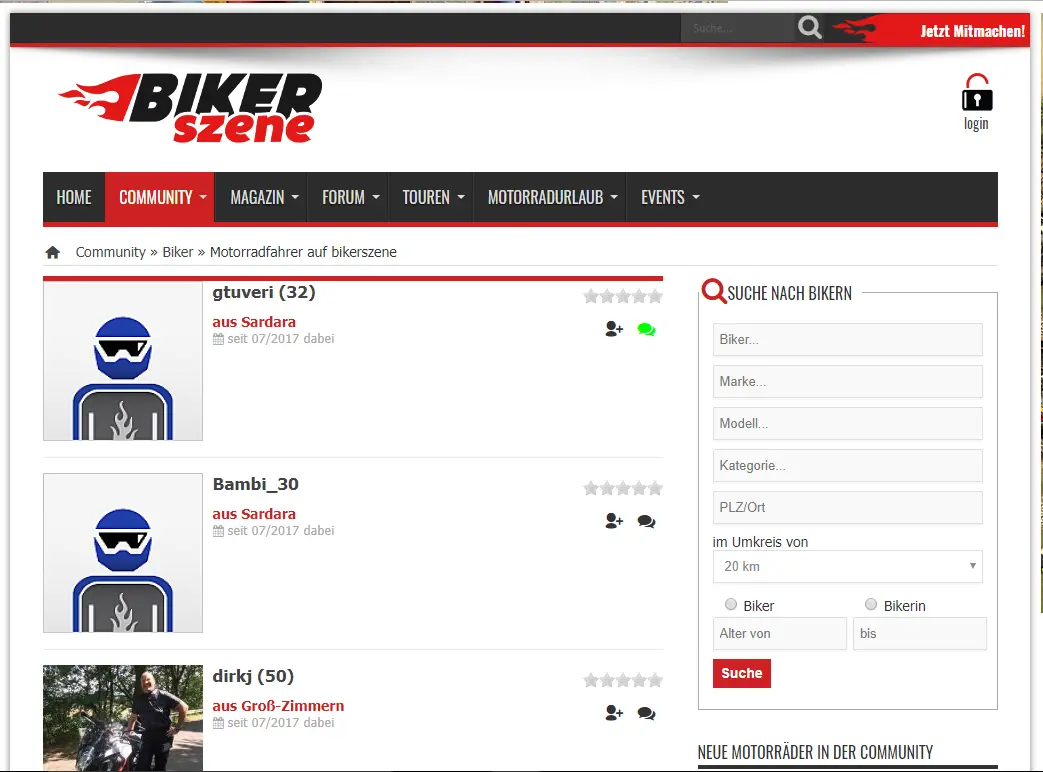Open login via the padlock icon
Viewport: 1043px width, 772px height.
click(x=976, y=94)
